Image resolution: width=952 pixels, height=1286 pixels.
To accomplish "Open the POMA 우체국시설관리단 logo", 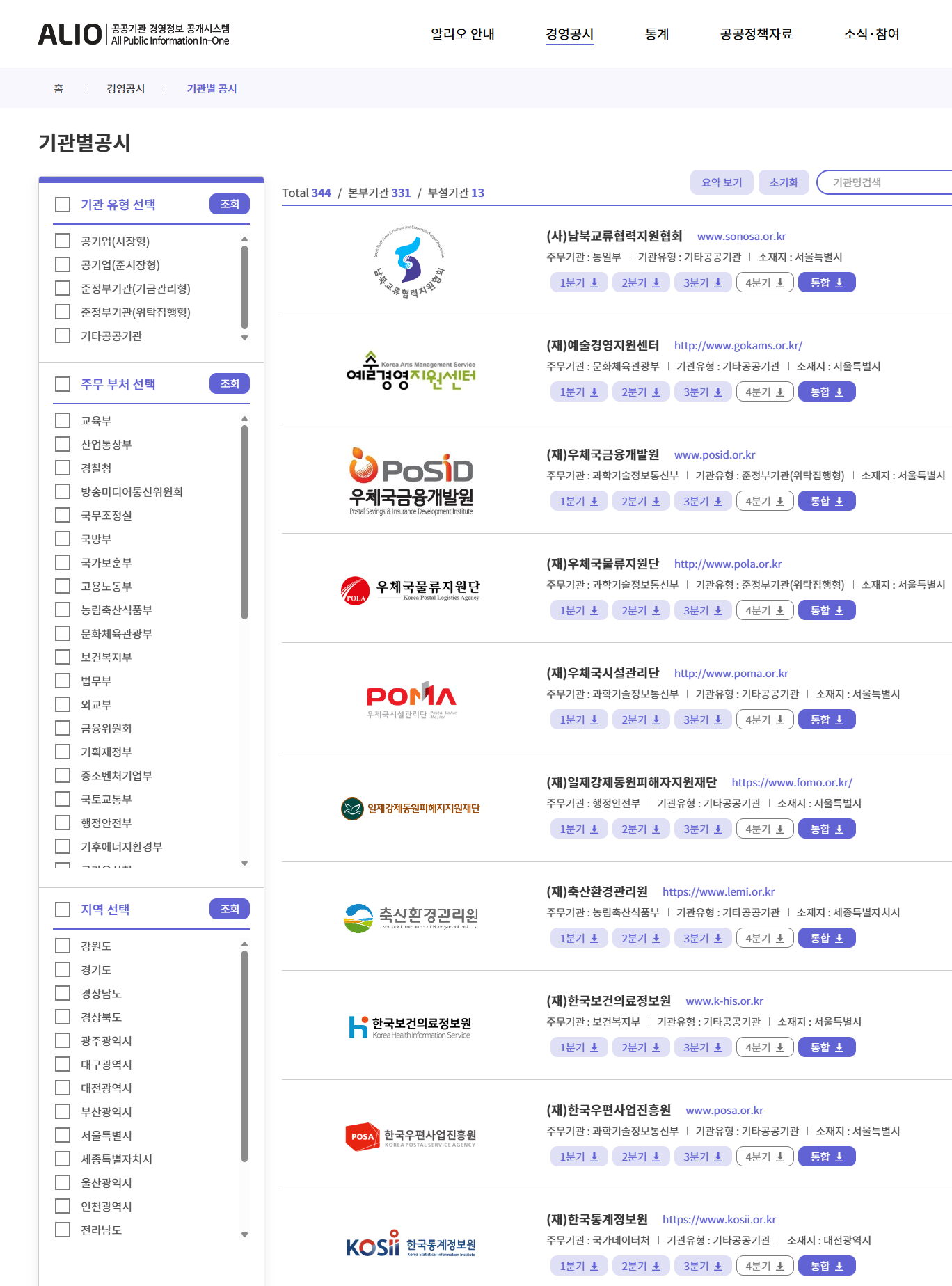I will 411,699.
